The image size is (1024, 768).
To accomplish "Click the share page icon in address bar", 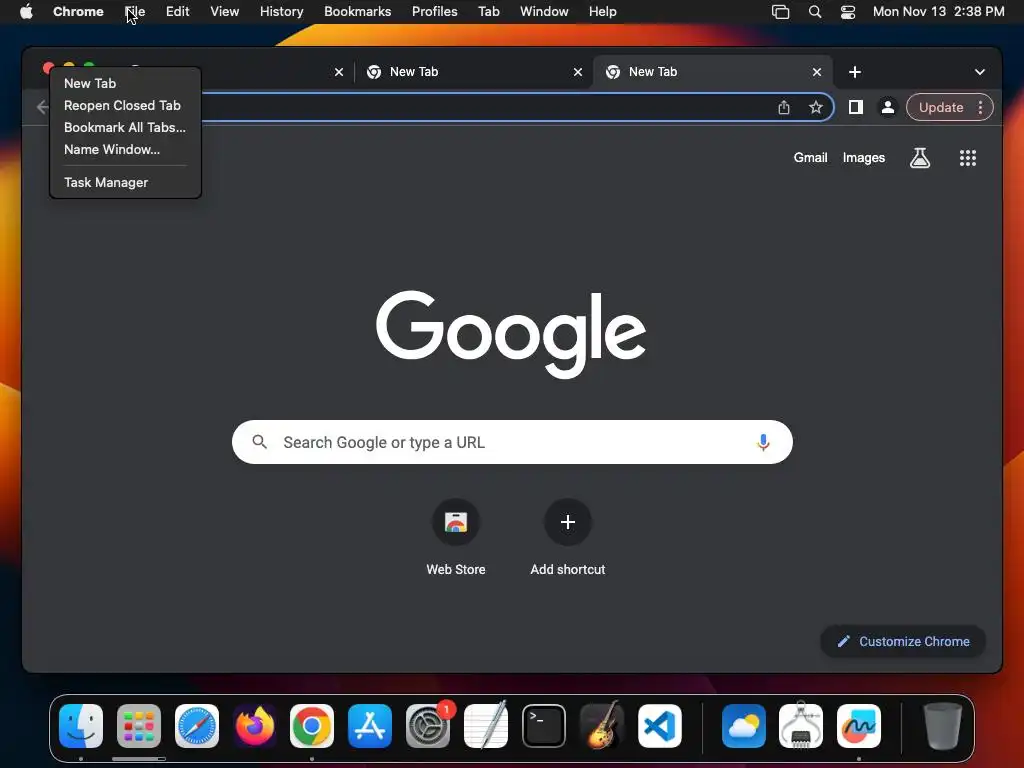I will pyautogui.click(x=784, y=107).
